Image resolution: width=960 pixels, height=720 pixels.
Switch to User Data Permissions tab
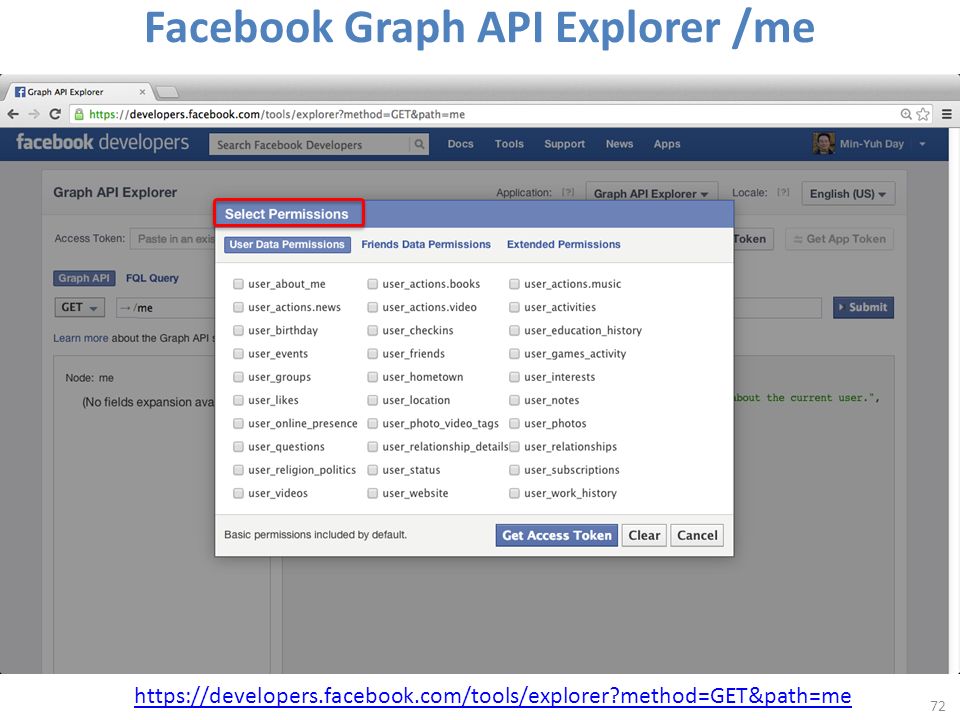(x=287, y=244)
